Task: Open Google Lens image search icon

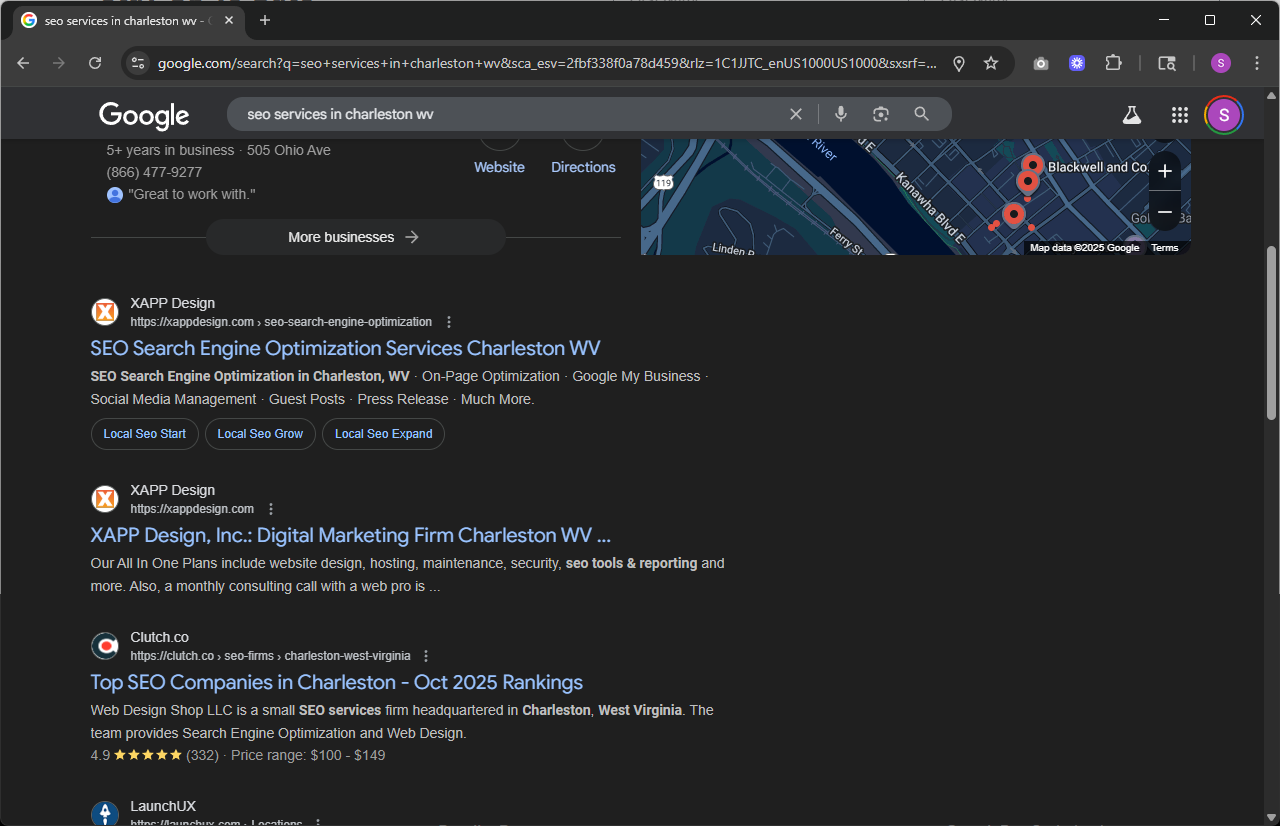Action: click(x=880, y=114)
